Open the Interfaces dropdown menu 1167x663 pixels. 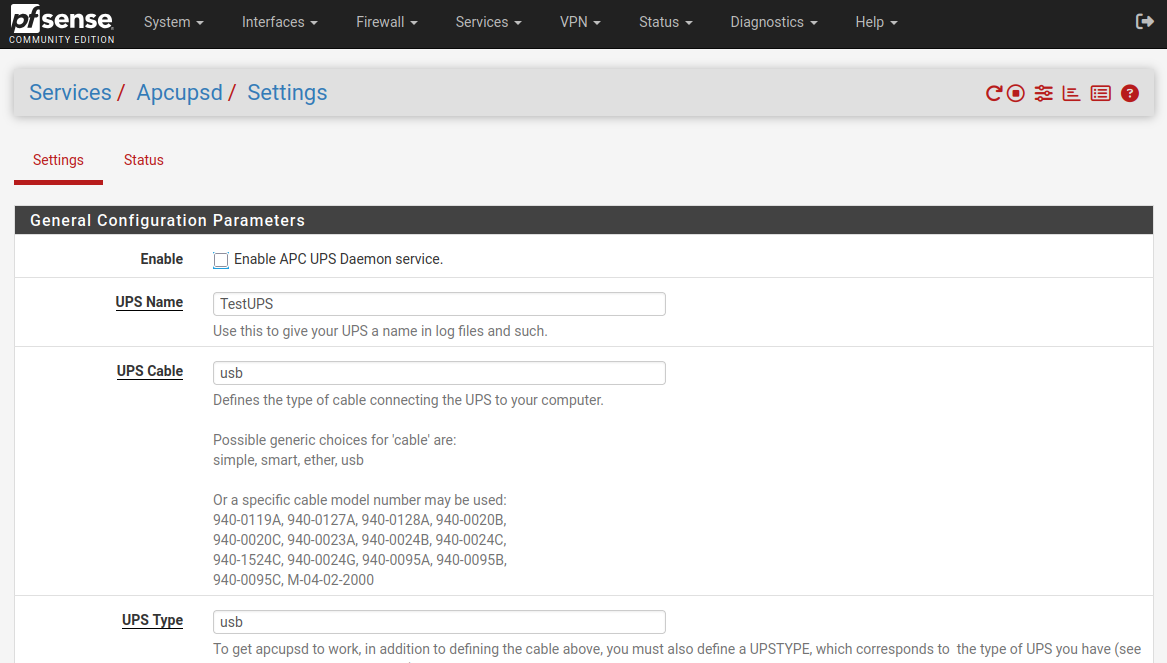point(279,22)
